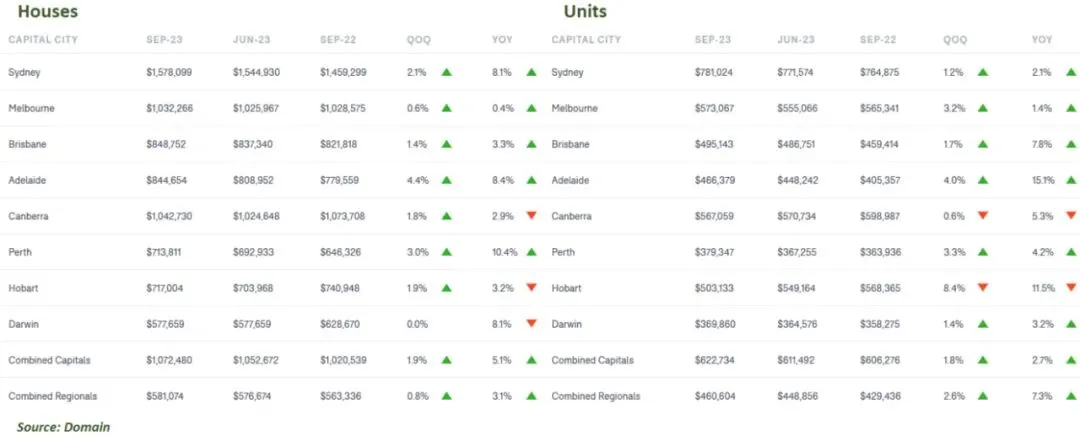Image resolution: width=1080 pixels, height=447 pixels.
Task: Click the Source: Domain text
Action: 63,427
